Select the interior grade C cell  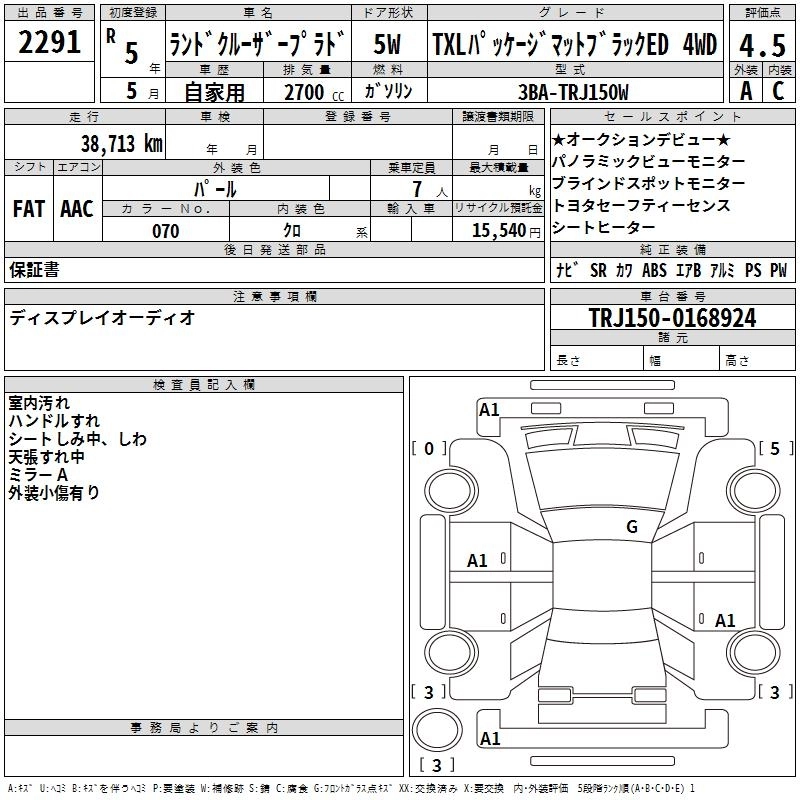[779, 91]
